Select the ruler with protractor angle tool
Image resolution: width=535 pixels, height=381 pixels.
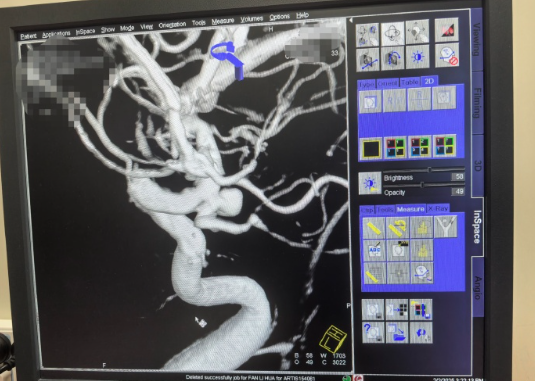point(398,227)
